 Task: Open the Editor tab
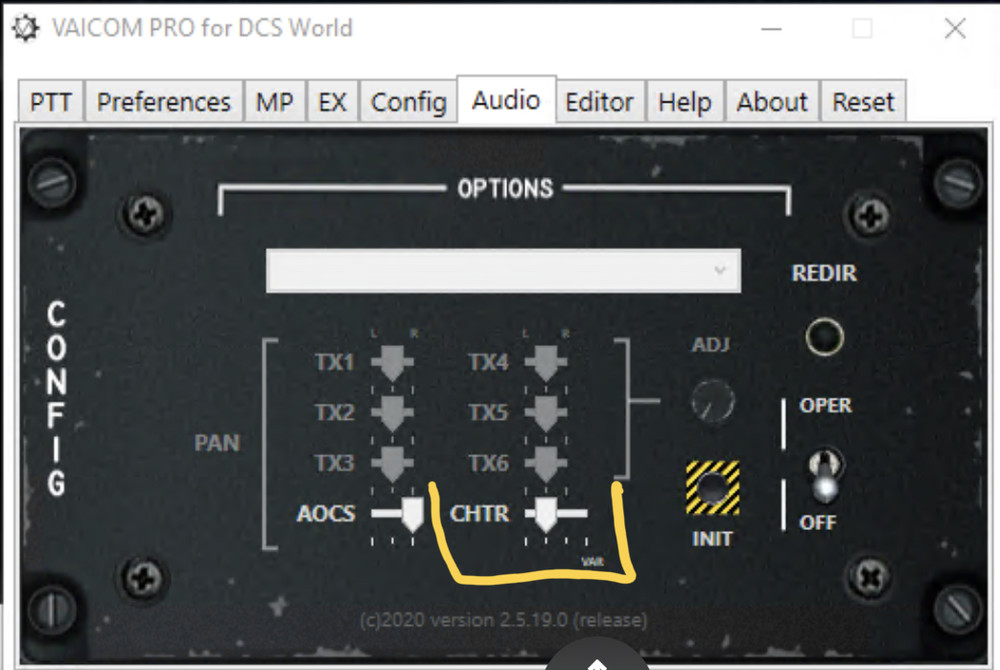tap(600, 101)
